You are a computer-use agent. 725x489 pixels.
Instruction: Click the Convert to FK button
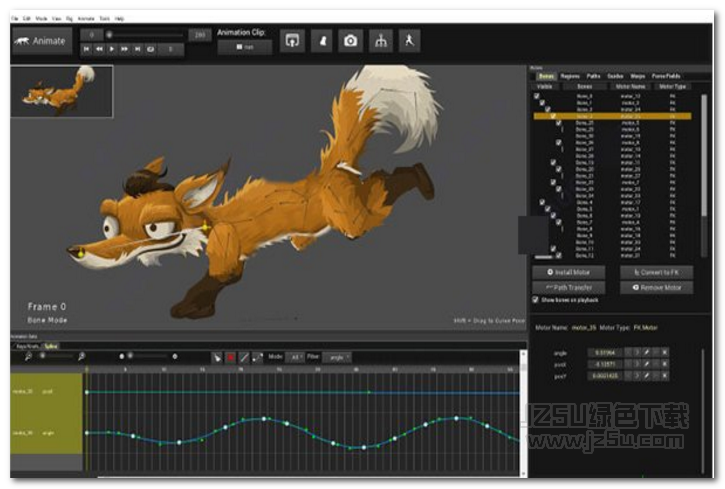point(657,272)
